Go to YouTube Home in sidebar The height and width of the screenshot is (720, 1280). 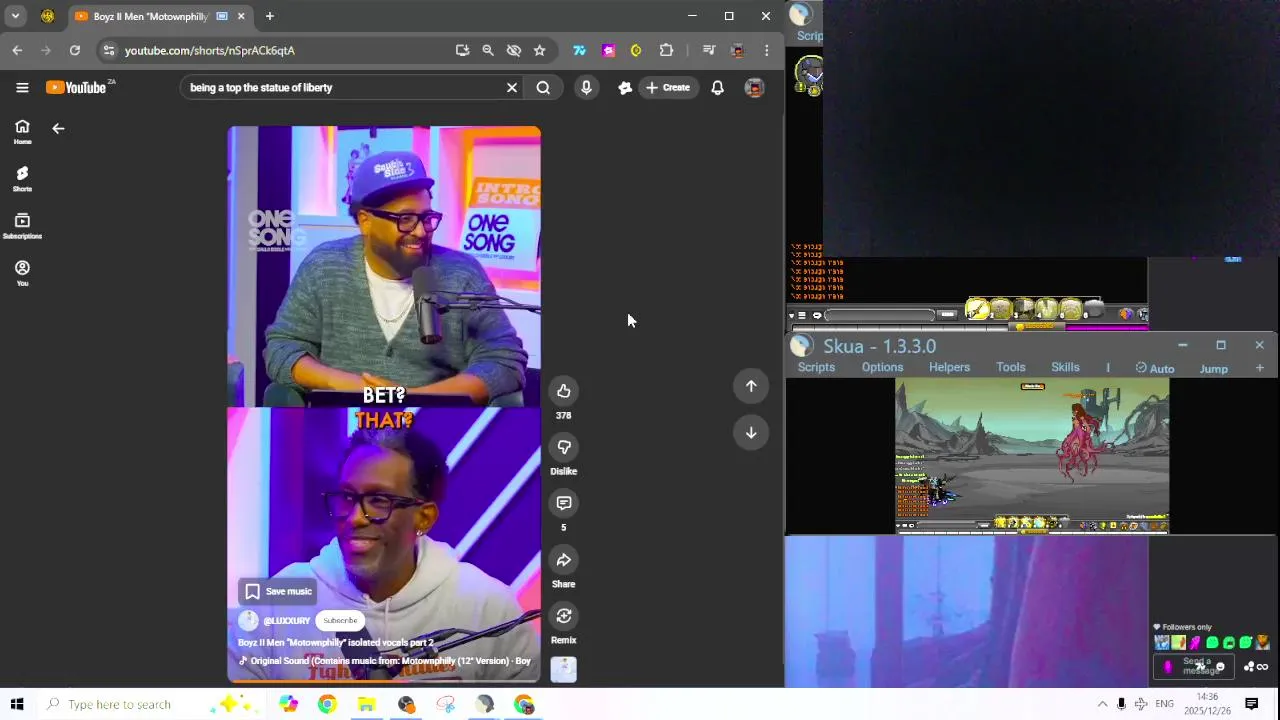pos(22,131)
